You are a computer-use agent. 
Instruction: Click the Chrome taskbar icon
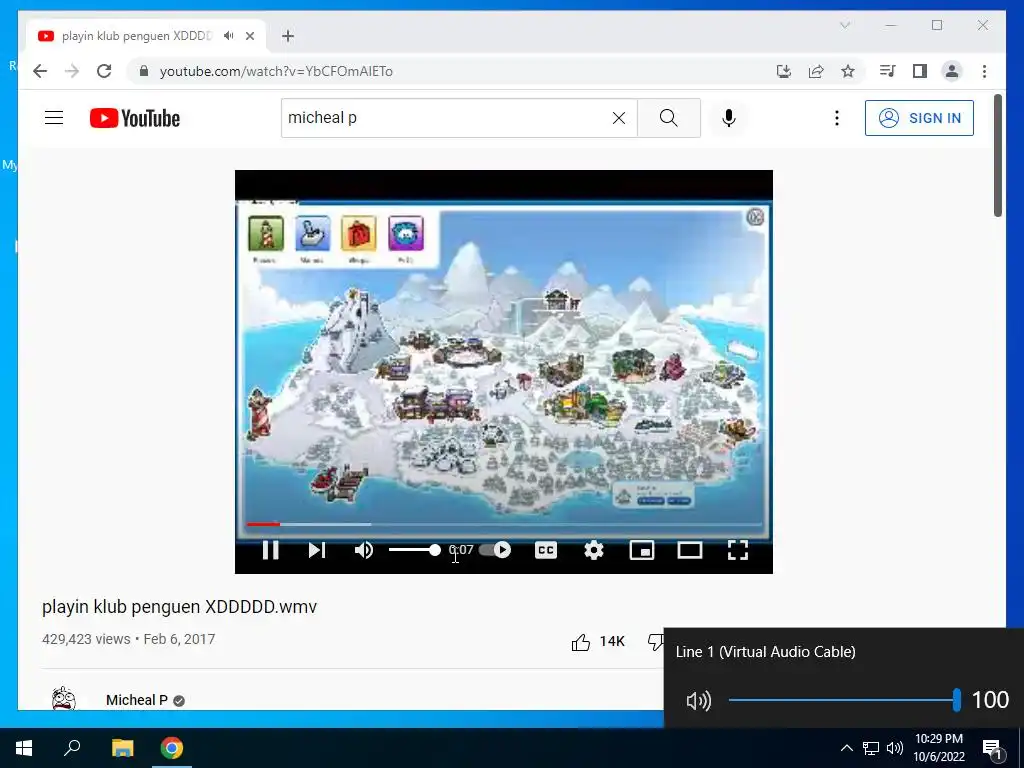coord(172,748)
